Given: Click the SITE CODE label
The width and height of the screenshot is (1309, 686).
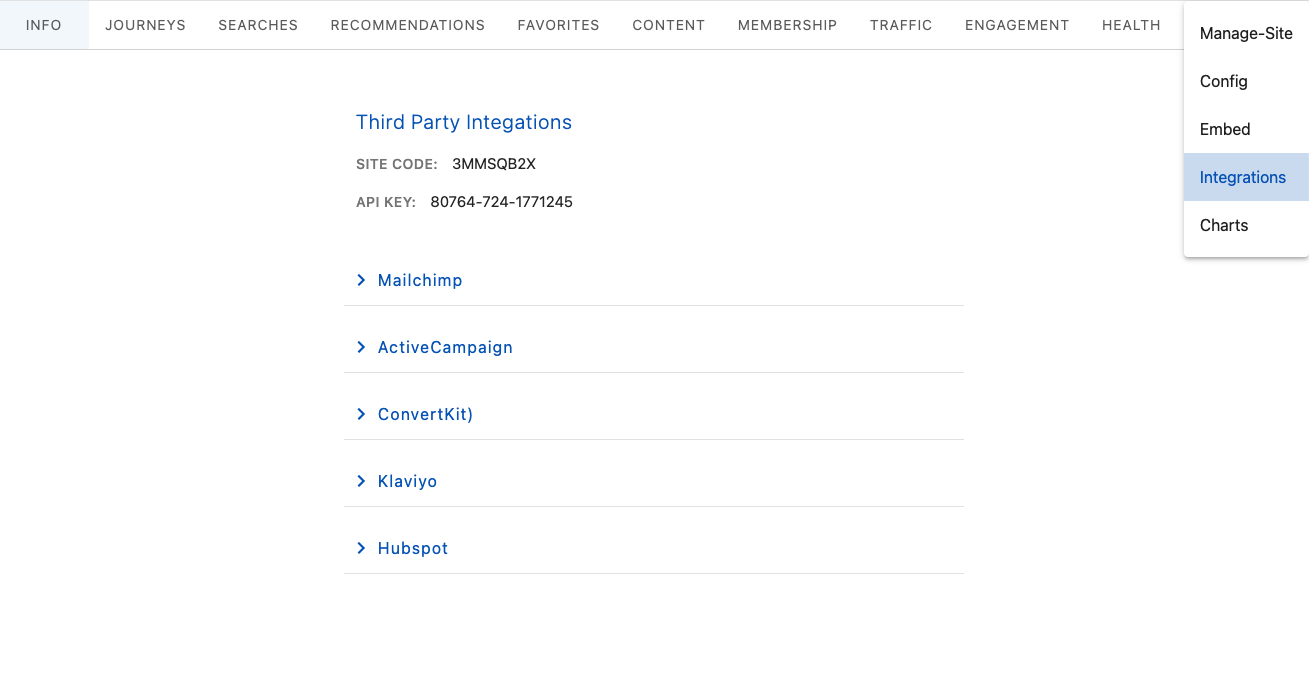Looking at the screenshot, I should click(397, 164).
